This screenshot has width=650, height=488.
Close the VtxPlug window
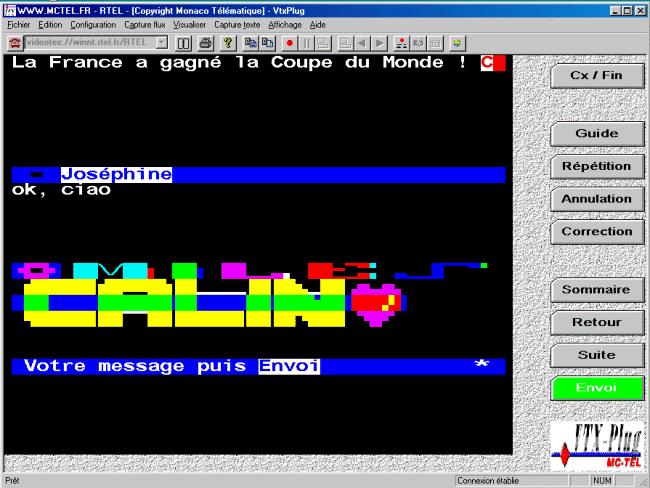click(x=640, y=11)
